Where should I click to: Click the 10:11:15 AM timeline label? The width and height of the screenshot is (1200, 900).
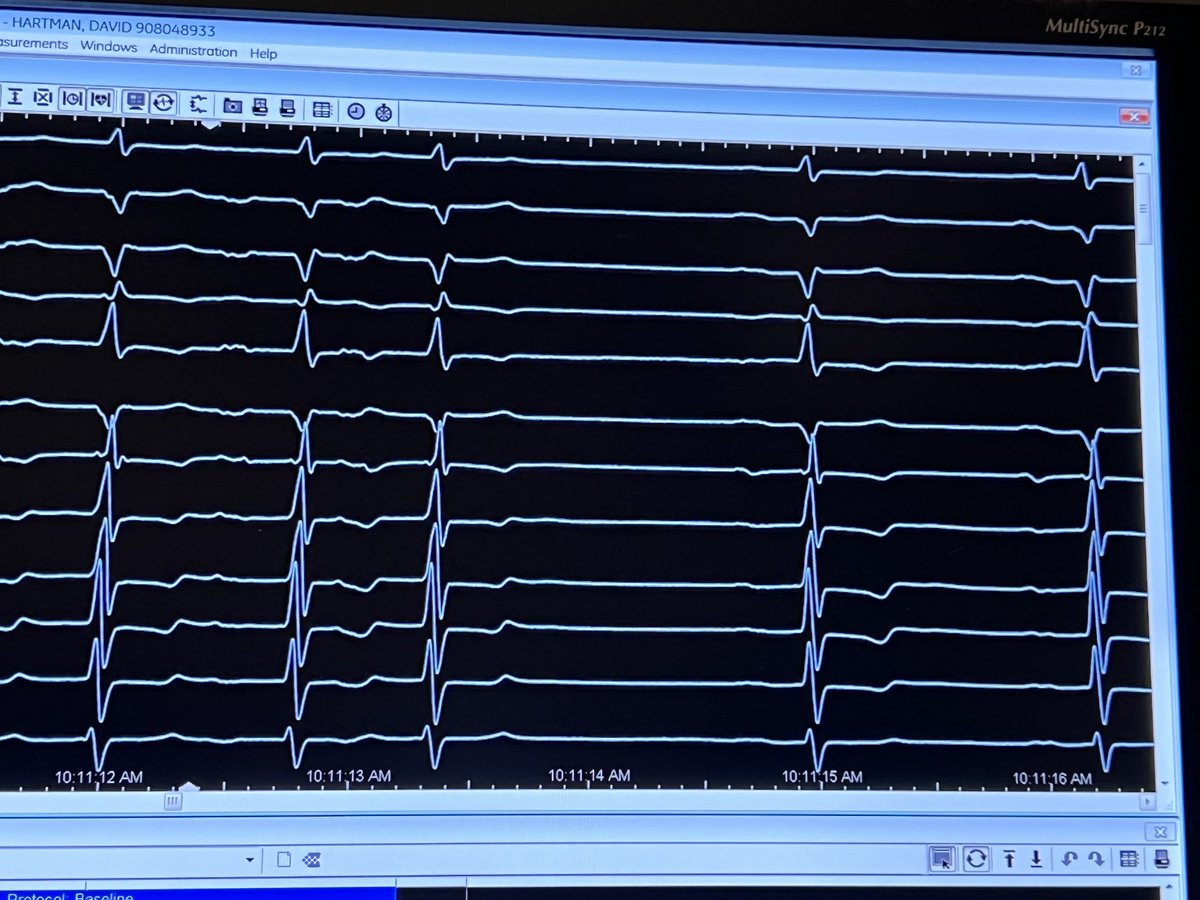coord(822,776)
